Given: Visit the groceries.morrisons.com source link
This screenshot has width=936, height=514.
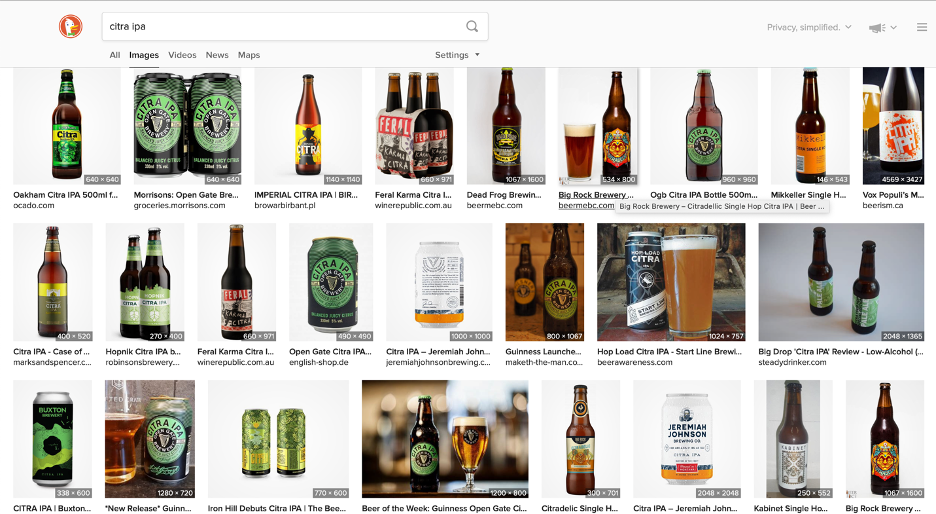Looking at the screenshot, I should (180, 205).
